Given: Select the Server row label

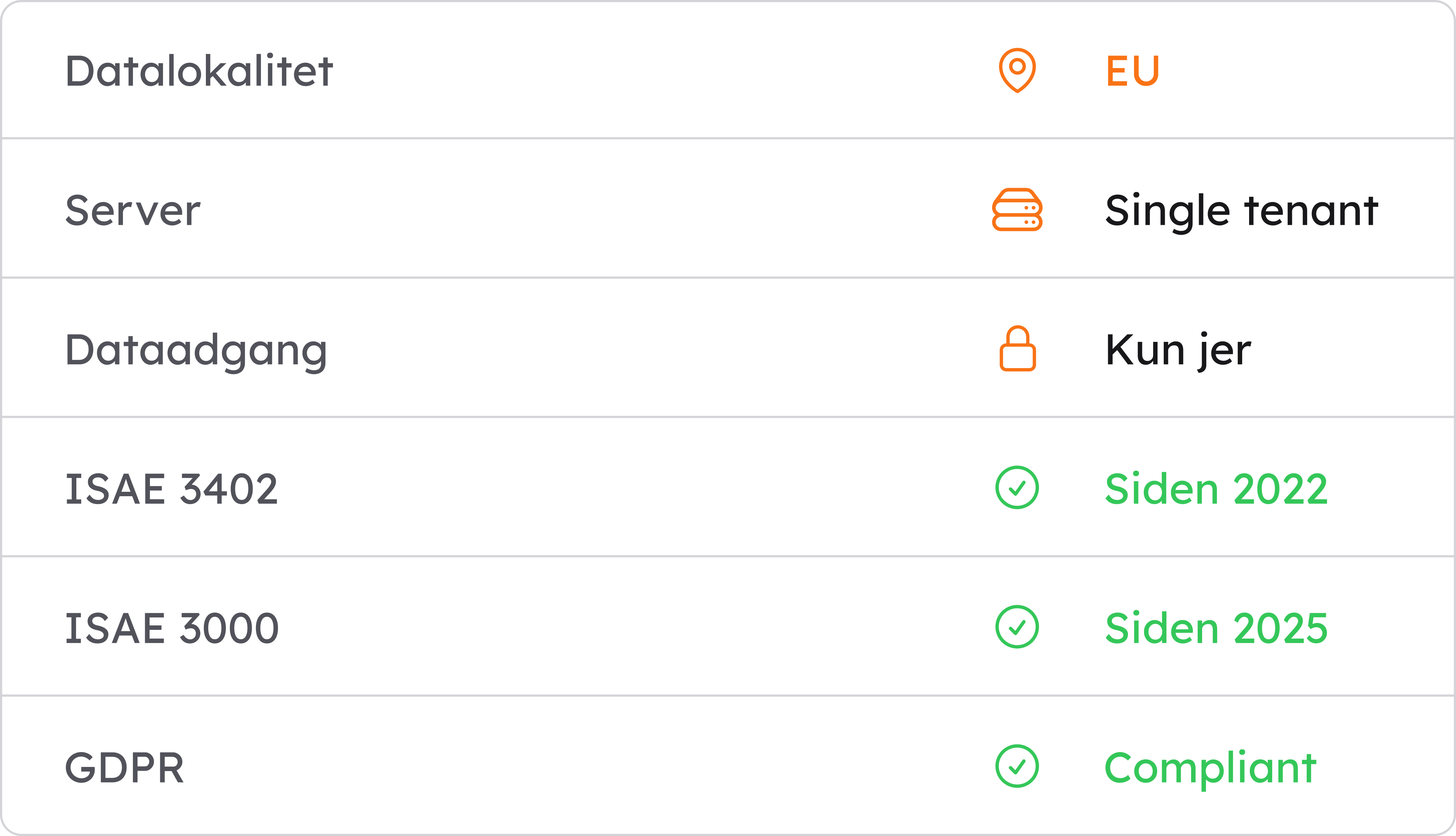Looking at the screenshot, I should point(133,210).
